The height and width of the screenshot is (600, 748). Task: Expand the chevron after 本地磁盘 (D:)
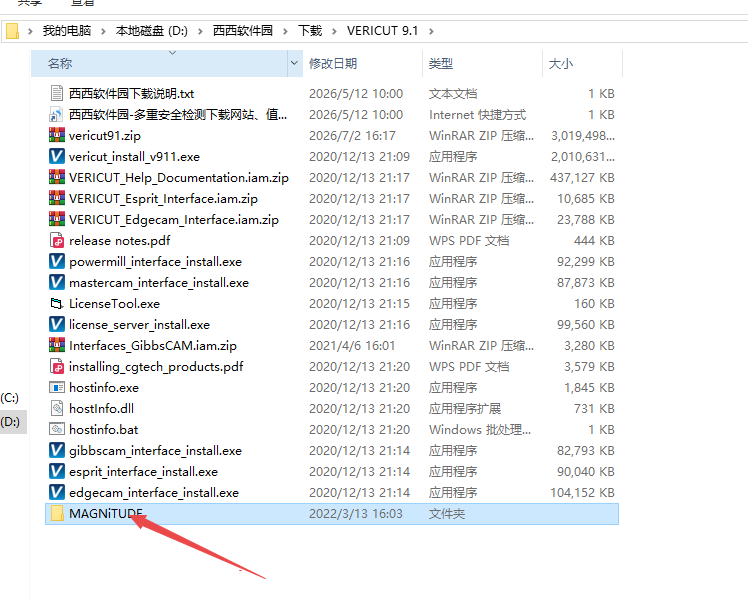[200, 31]
